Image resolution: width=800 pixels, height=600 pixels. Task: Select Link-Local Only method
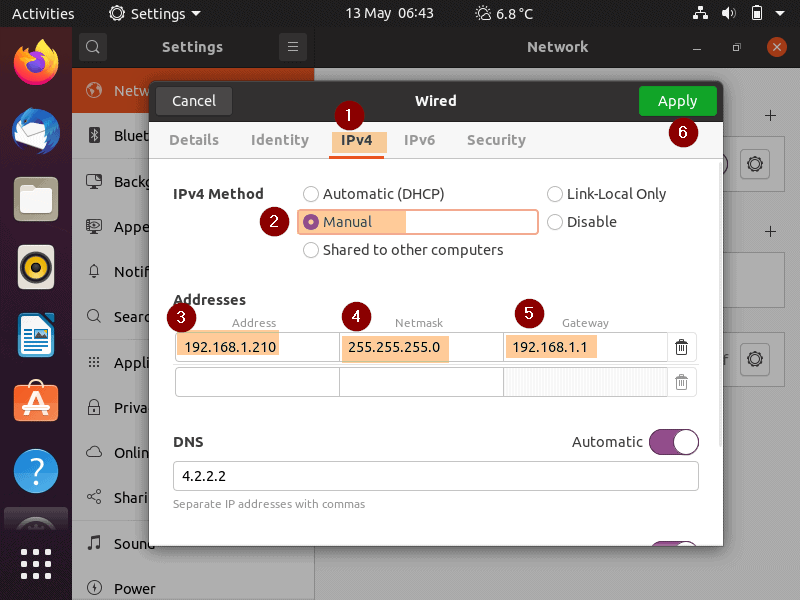(606, 194)
